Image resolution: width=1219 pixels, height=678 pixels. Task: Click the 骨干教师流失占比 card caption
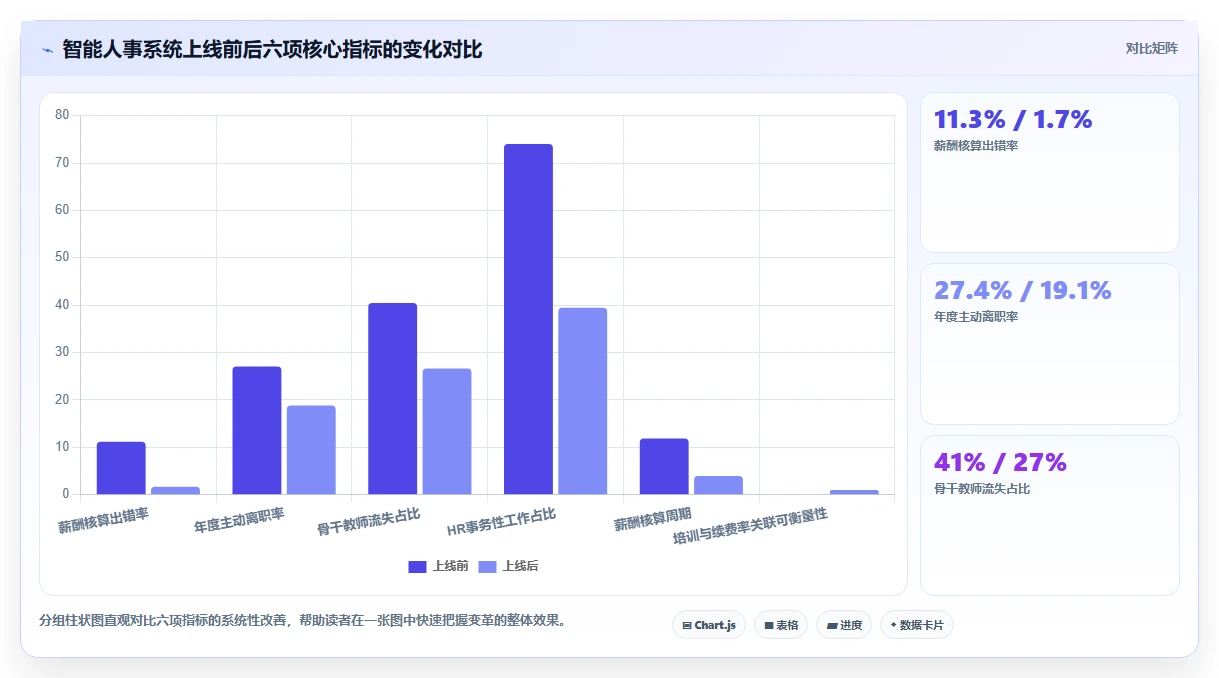(982, 489)
